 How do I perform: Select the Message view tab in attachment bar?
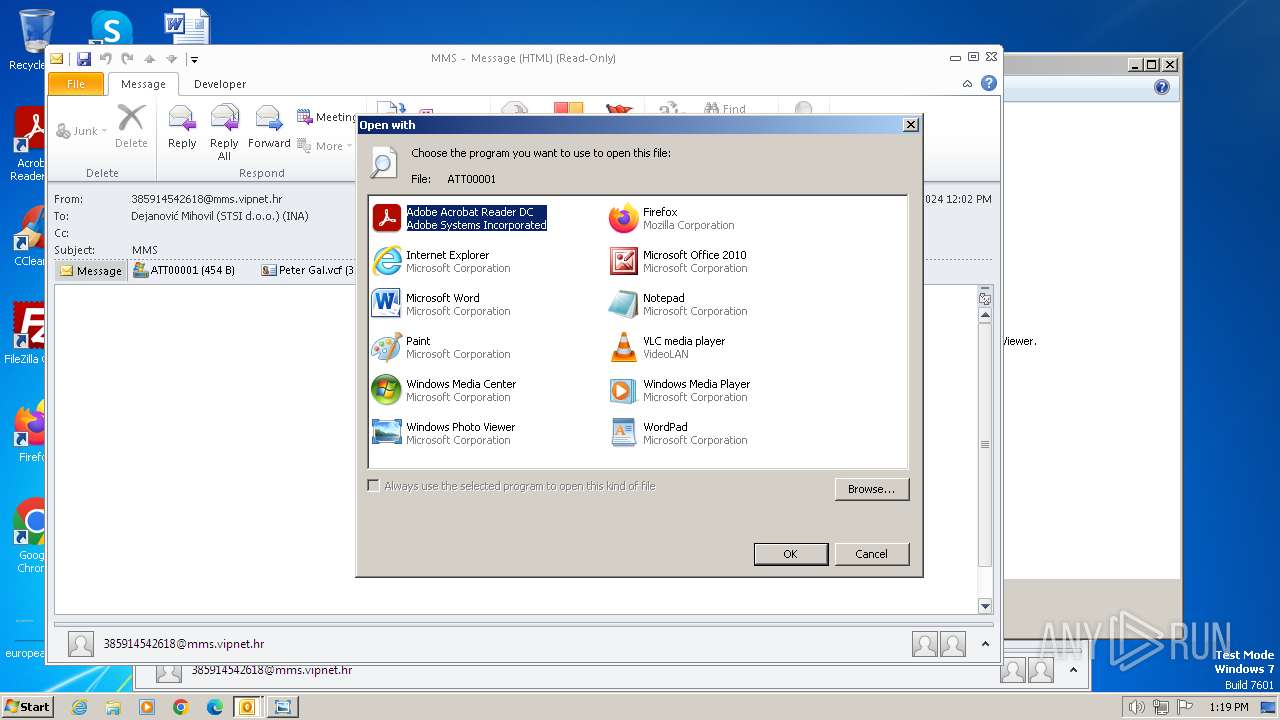[x=91, y=270]
